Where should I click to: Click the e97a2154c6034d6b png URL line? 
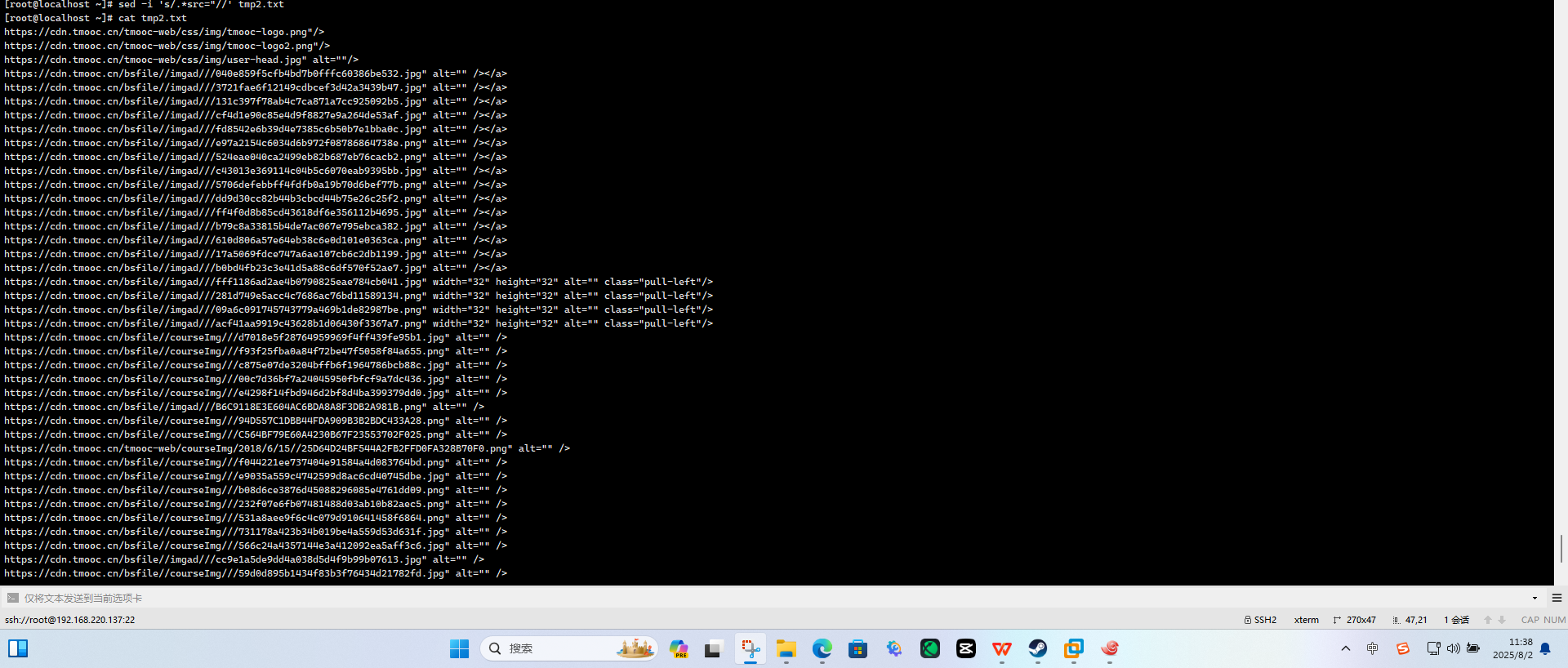[256, 143]
